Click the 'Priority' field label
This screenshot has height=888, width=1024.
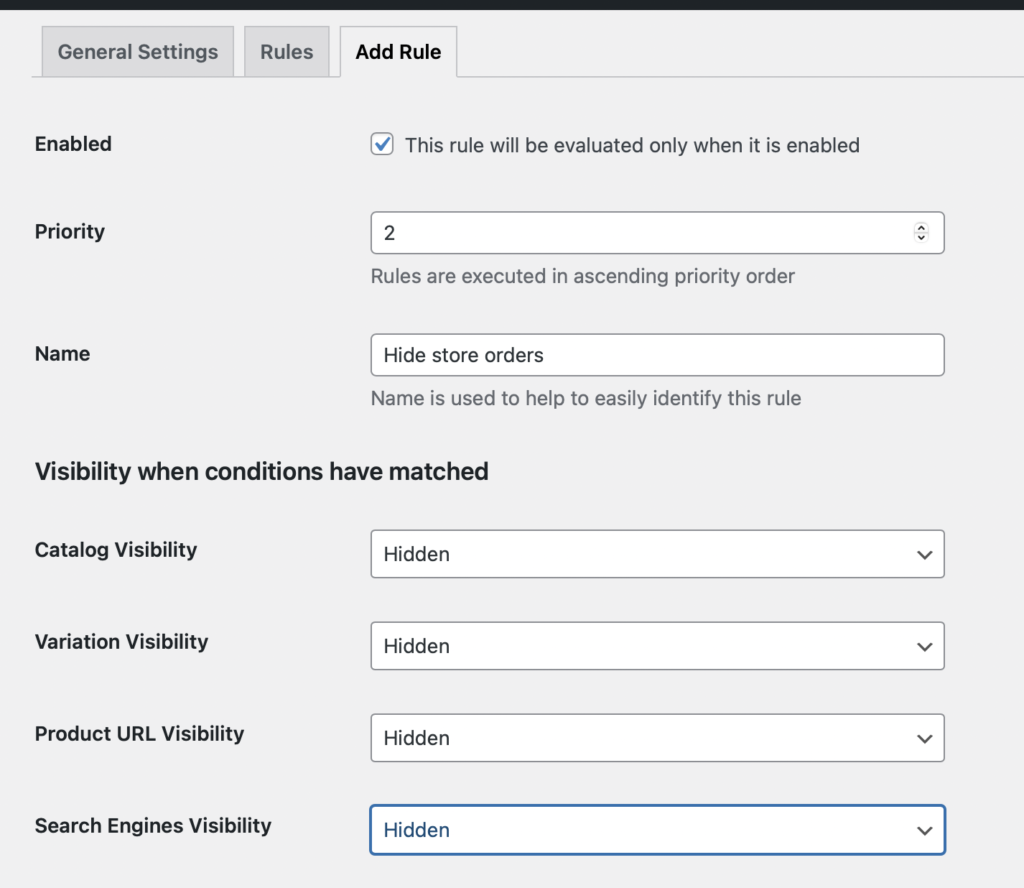tap(70, 231)
